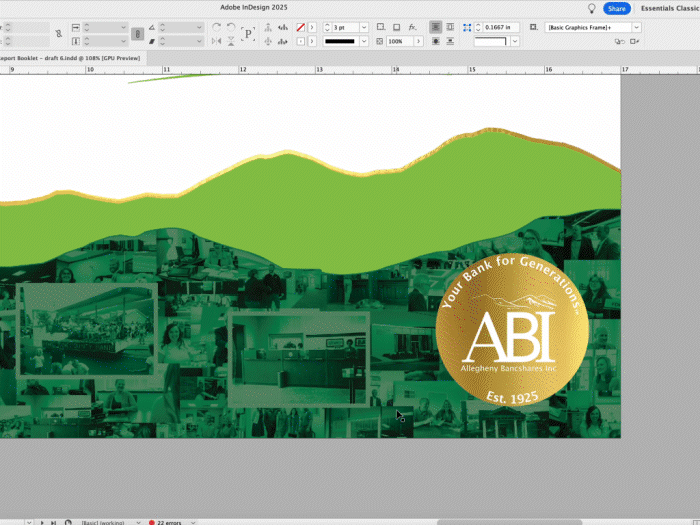The width and height of the screenshot is (700, 525).
Task: Open the Essentials Classic workspace switcher
Action: coord(670,8)
